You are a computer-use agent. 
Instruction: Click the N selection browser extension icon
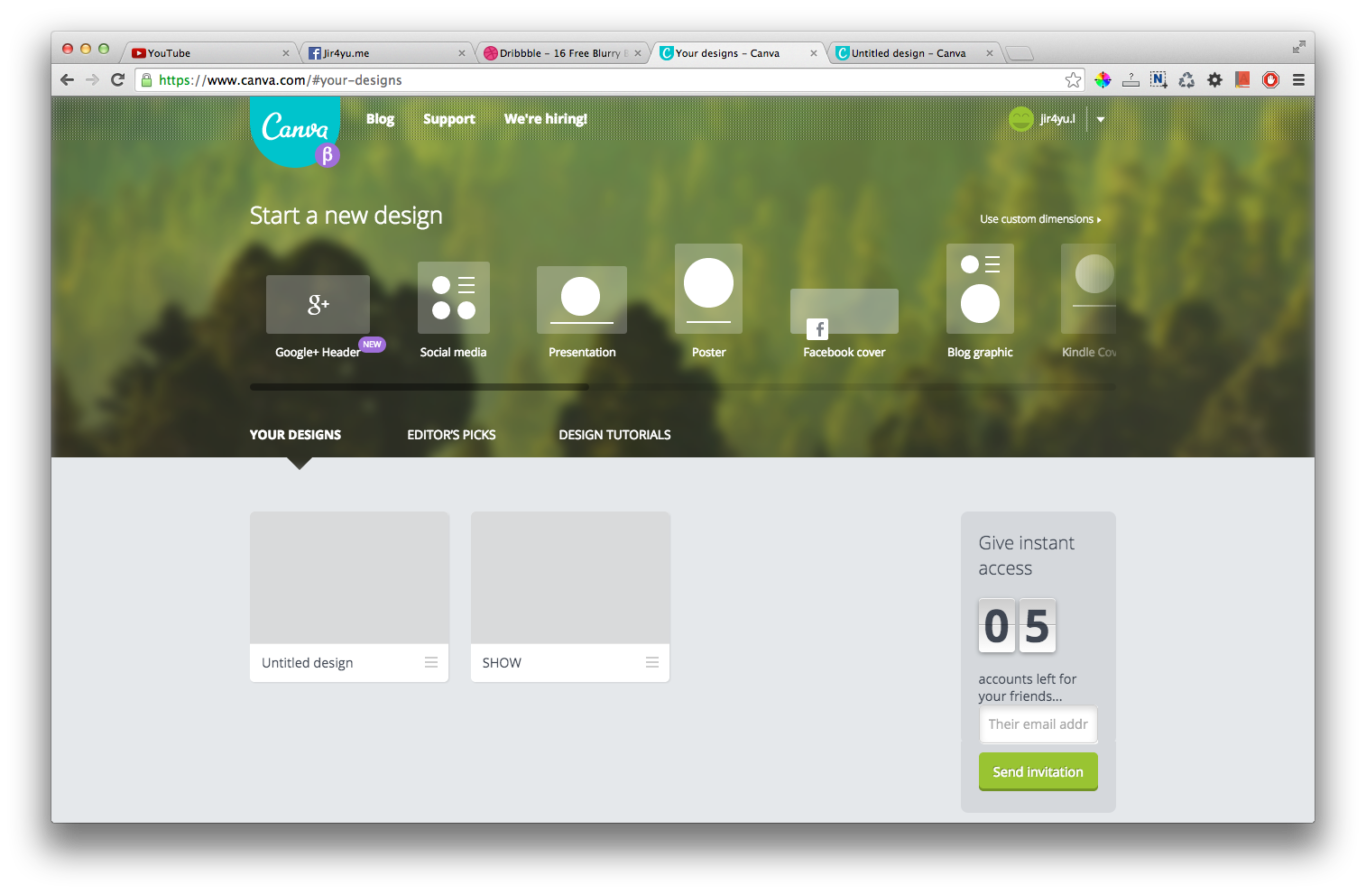tap(1158, 80)
